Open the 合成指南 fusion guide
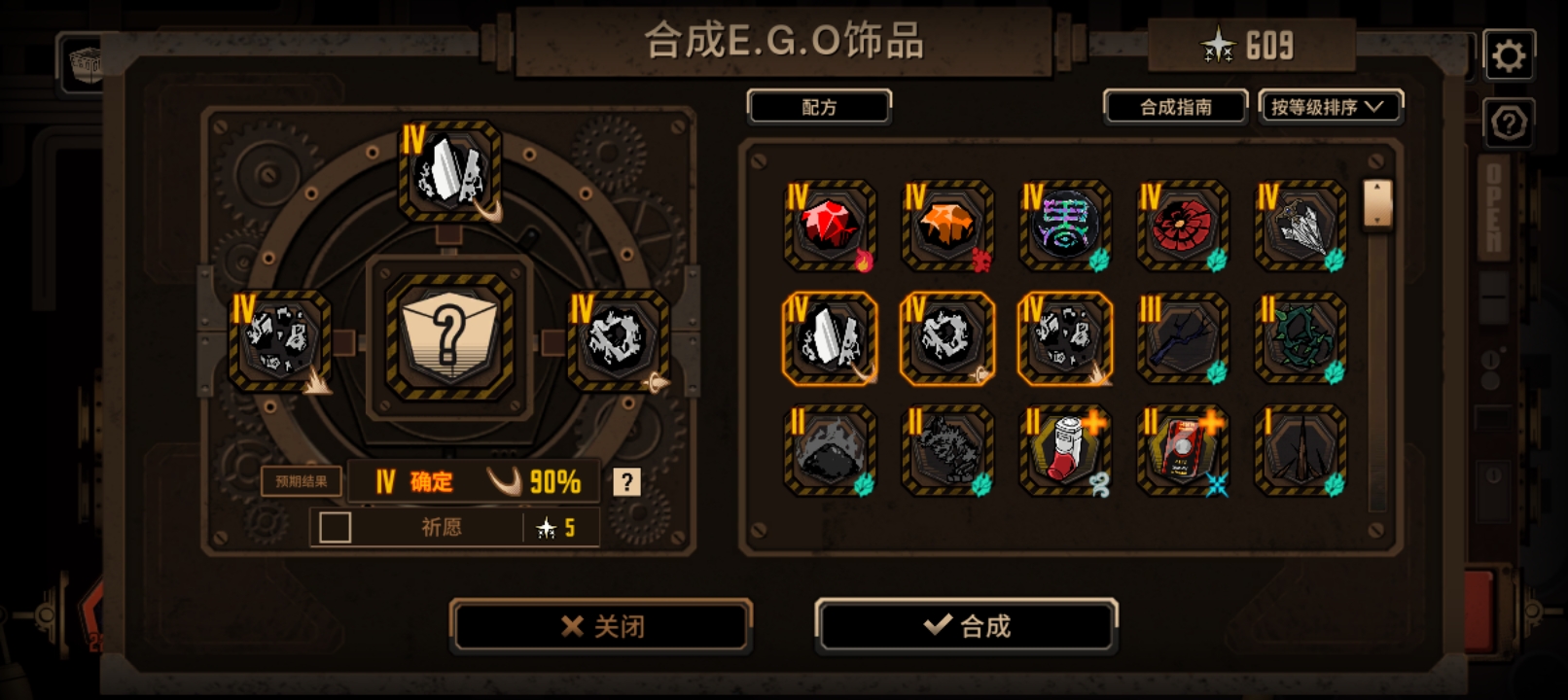Image resolution: width=1568 pixels, height=700 pixels. (x=1175, y=107)
